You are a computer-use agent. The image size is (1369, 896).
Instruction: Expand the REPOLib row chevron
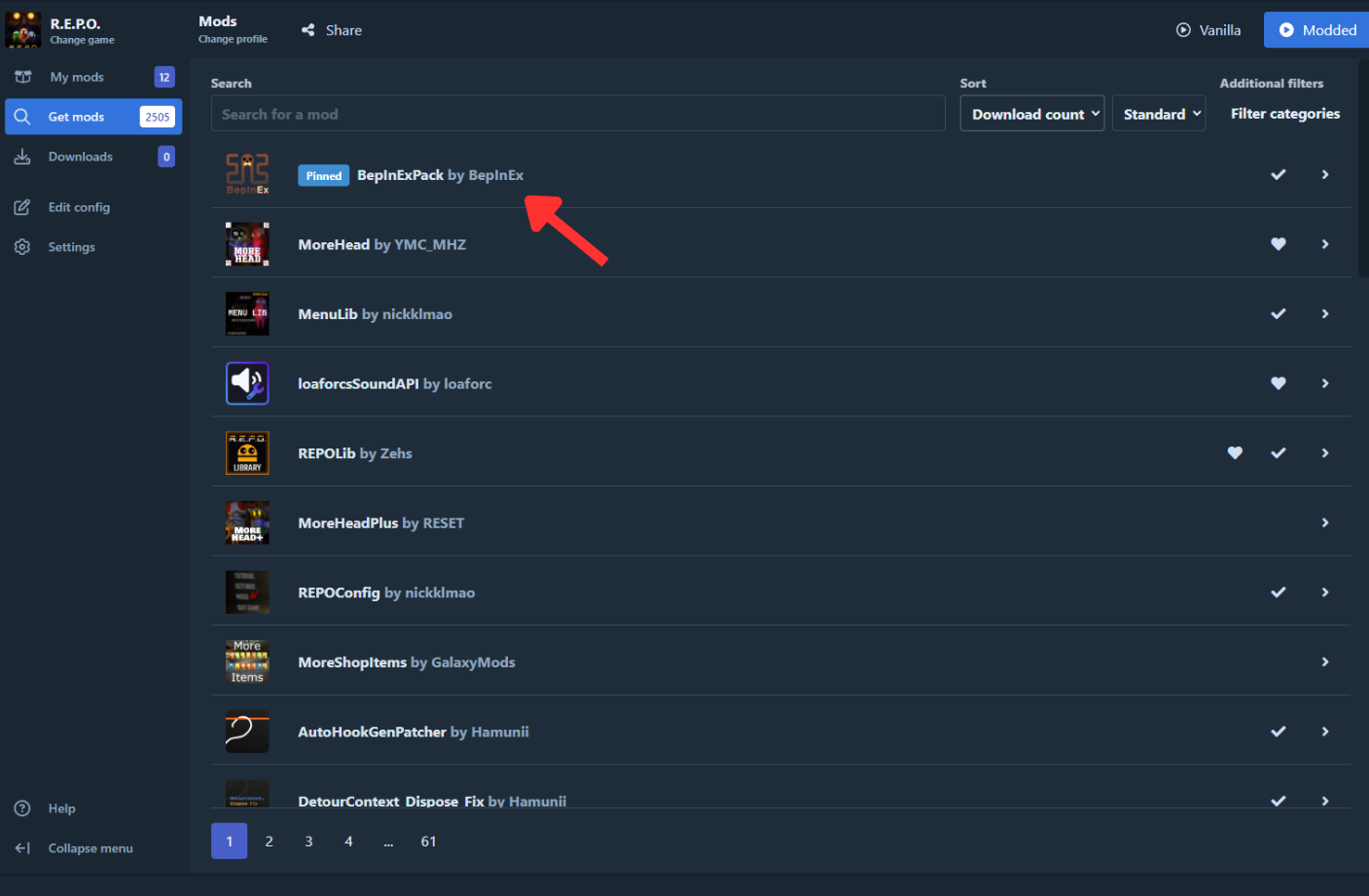click(1325, 452)
